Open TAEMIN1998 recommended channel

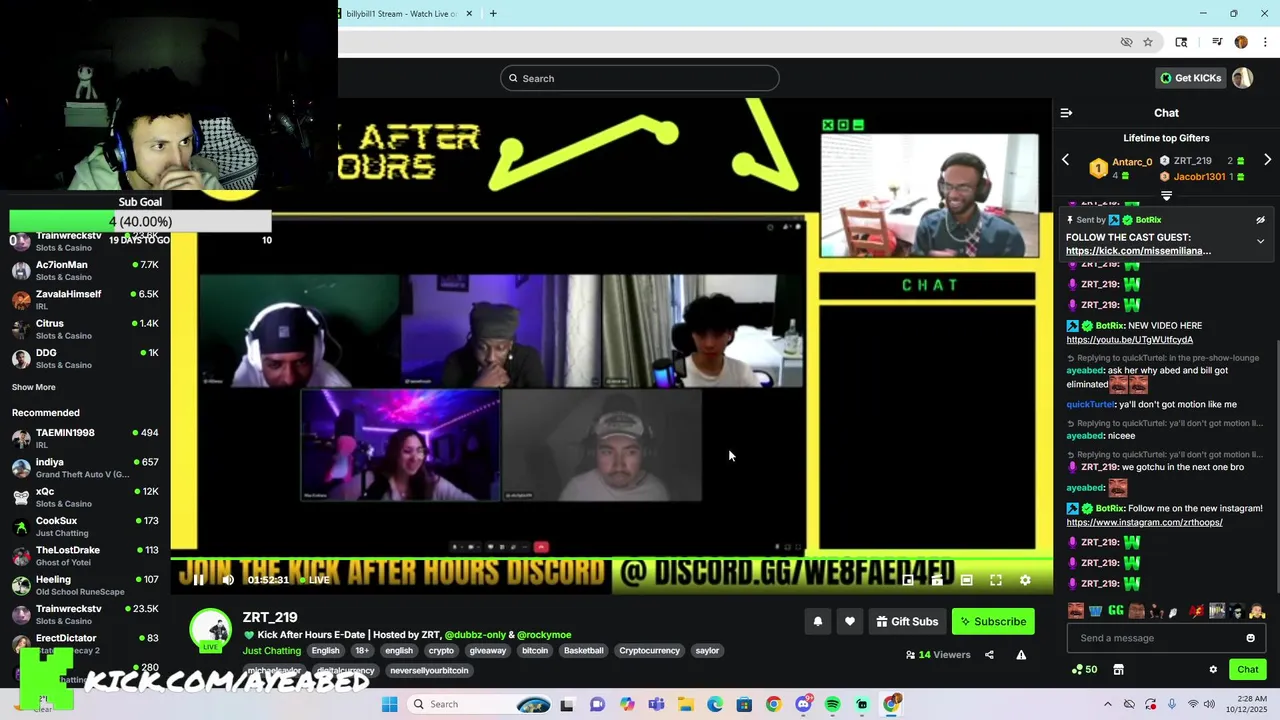tap(85, 438)
